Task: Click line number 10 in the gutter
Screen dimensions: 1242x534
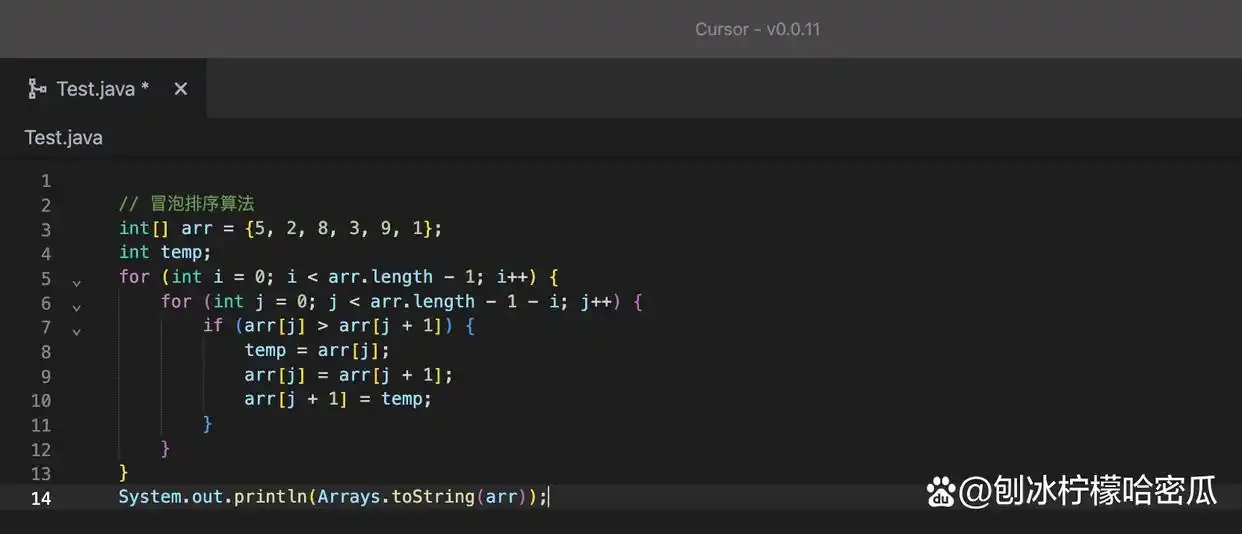Action: point(40,400)
